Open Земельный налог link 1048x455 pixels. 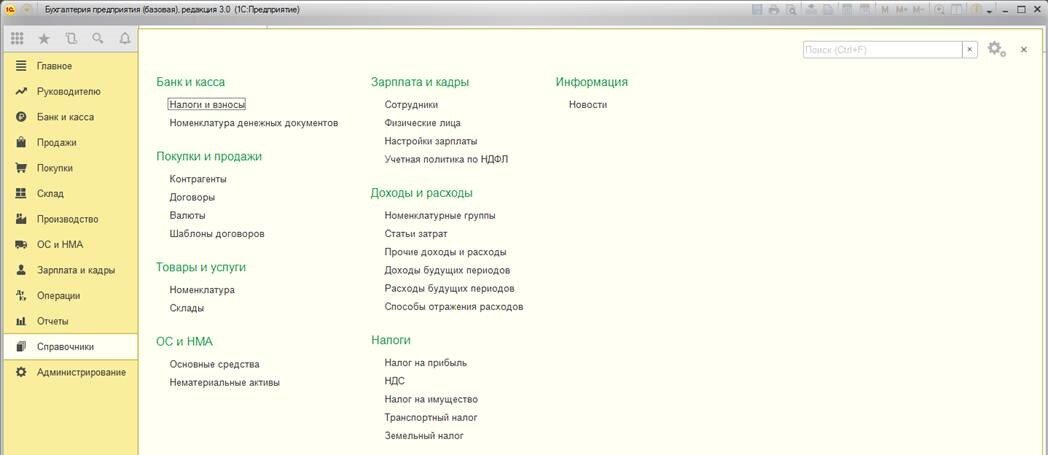[424, 436]
